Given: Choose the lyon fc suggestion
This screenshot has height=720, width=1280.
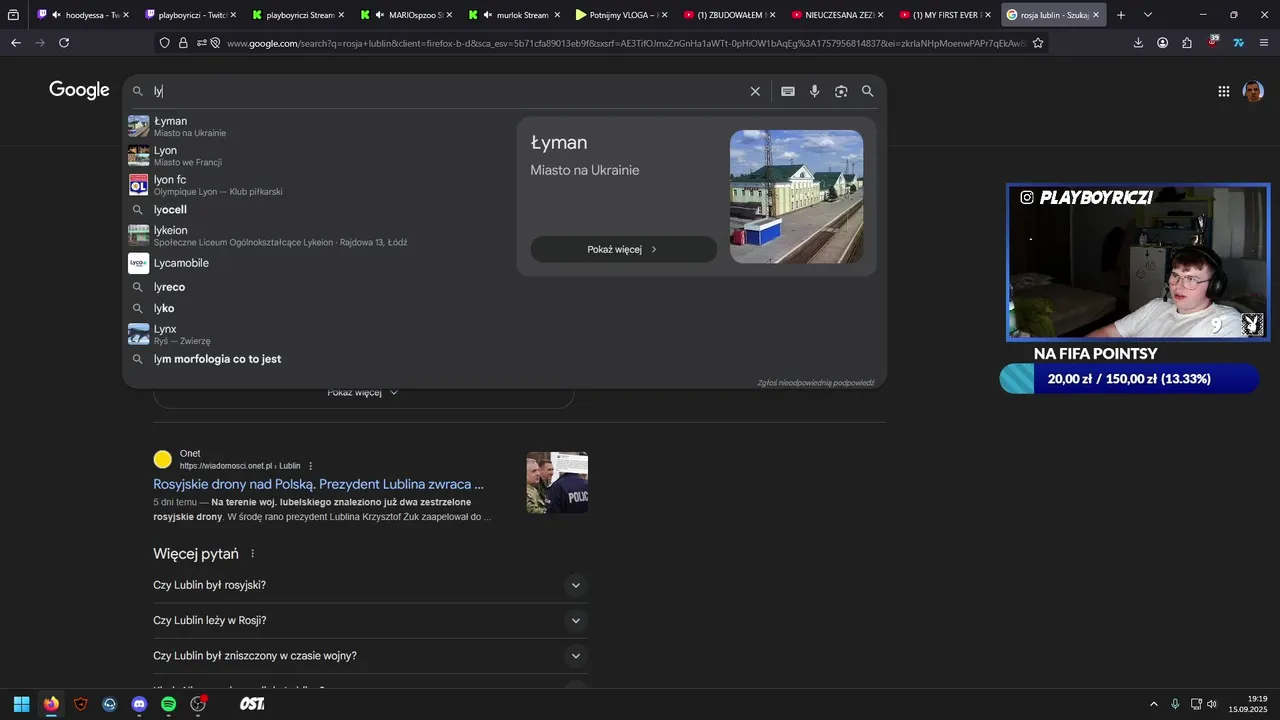Looking at the screenshot, I should tap(315, 185).
